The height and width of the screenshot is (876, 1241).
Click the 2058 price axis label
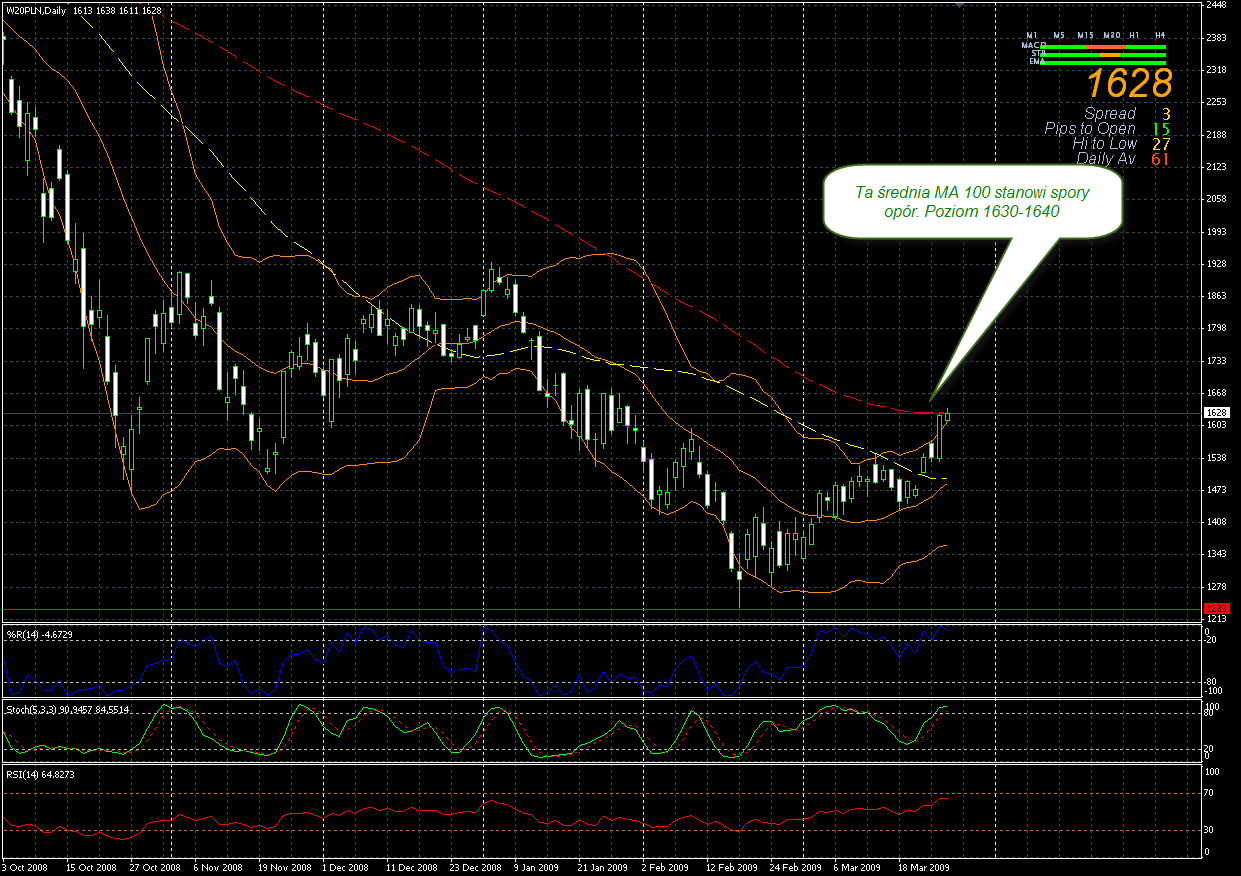pos(1216,199)
